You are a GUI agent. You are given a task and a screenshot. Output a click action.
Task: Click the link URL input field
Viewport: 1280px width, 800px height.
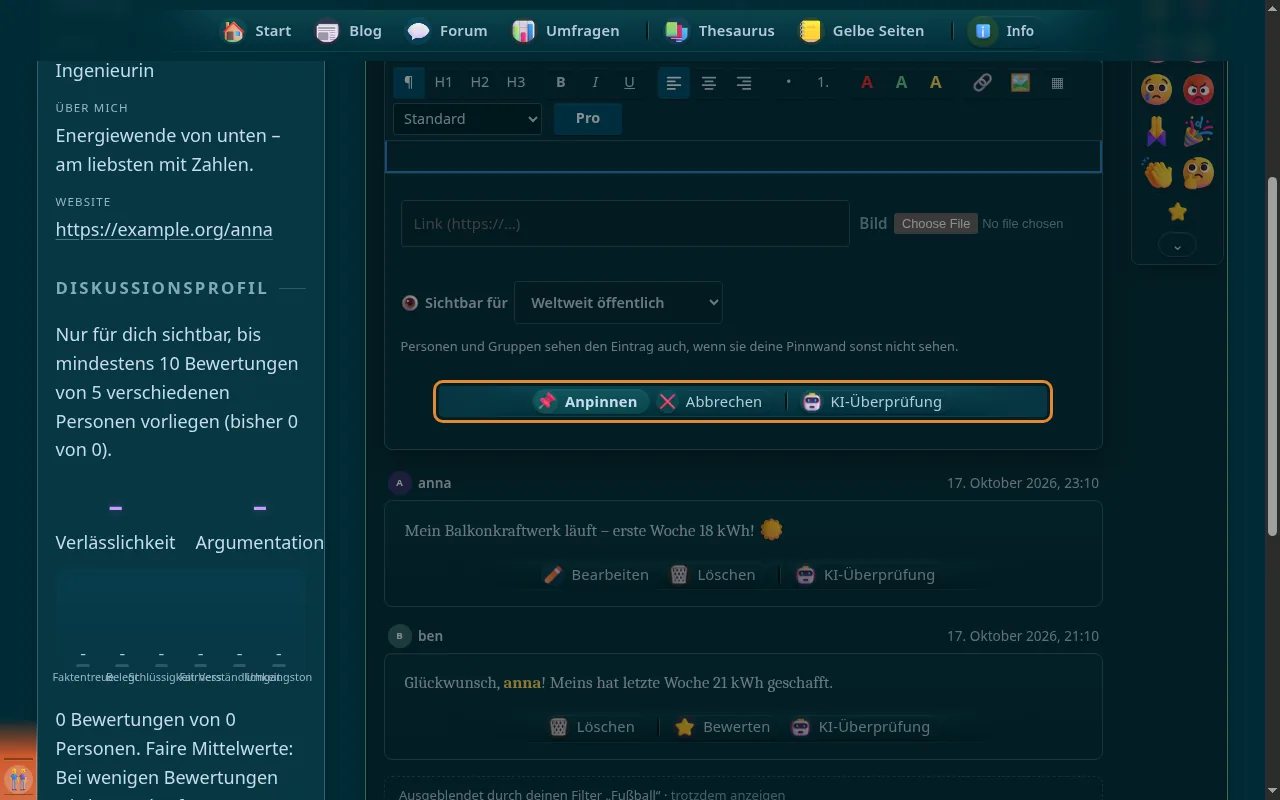625,224
